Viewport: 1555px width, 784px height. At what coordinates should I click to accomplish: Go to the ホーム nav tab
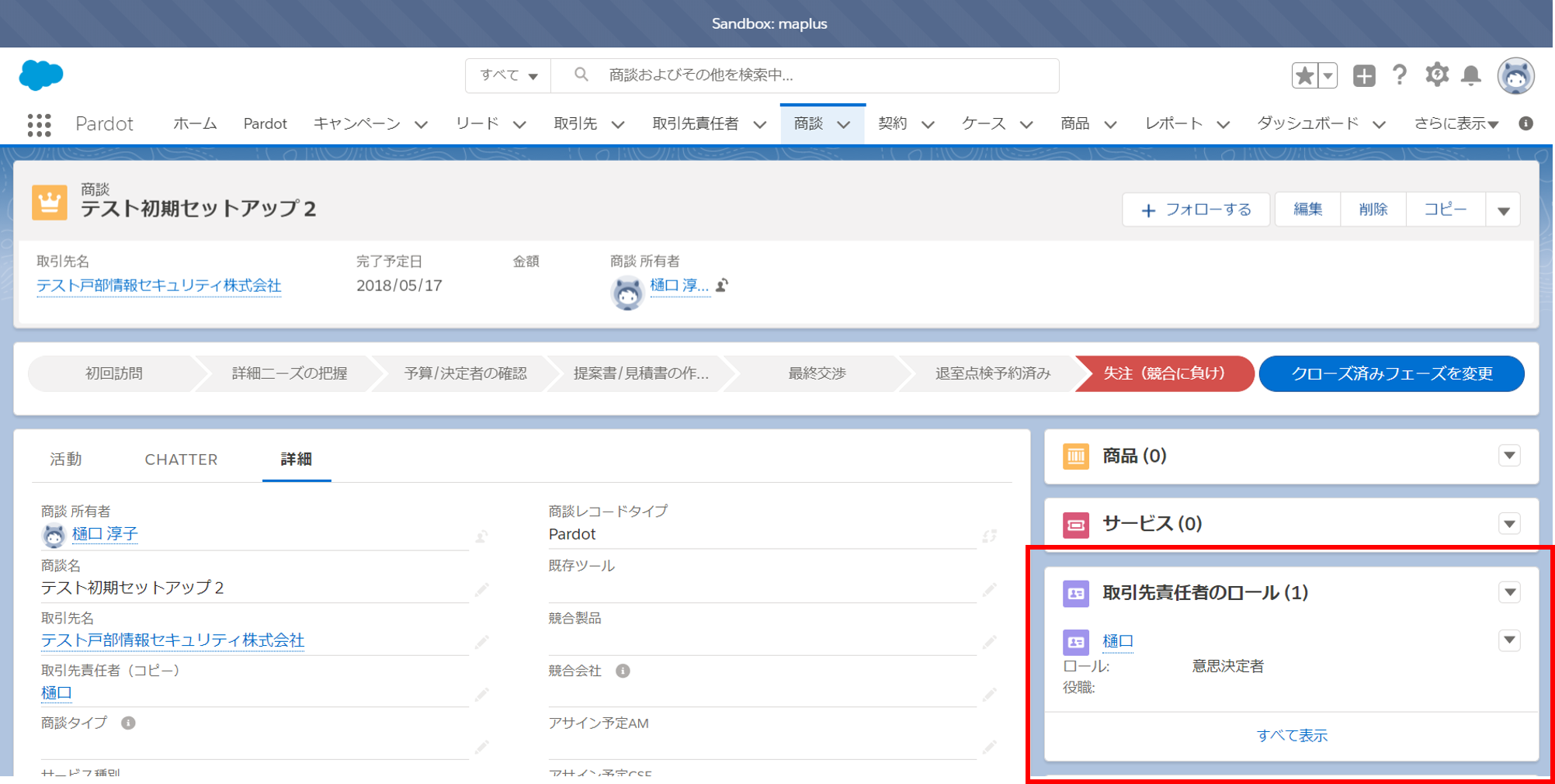click(x=195, y=123)
